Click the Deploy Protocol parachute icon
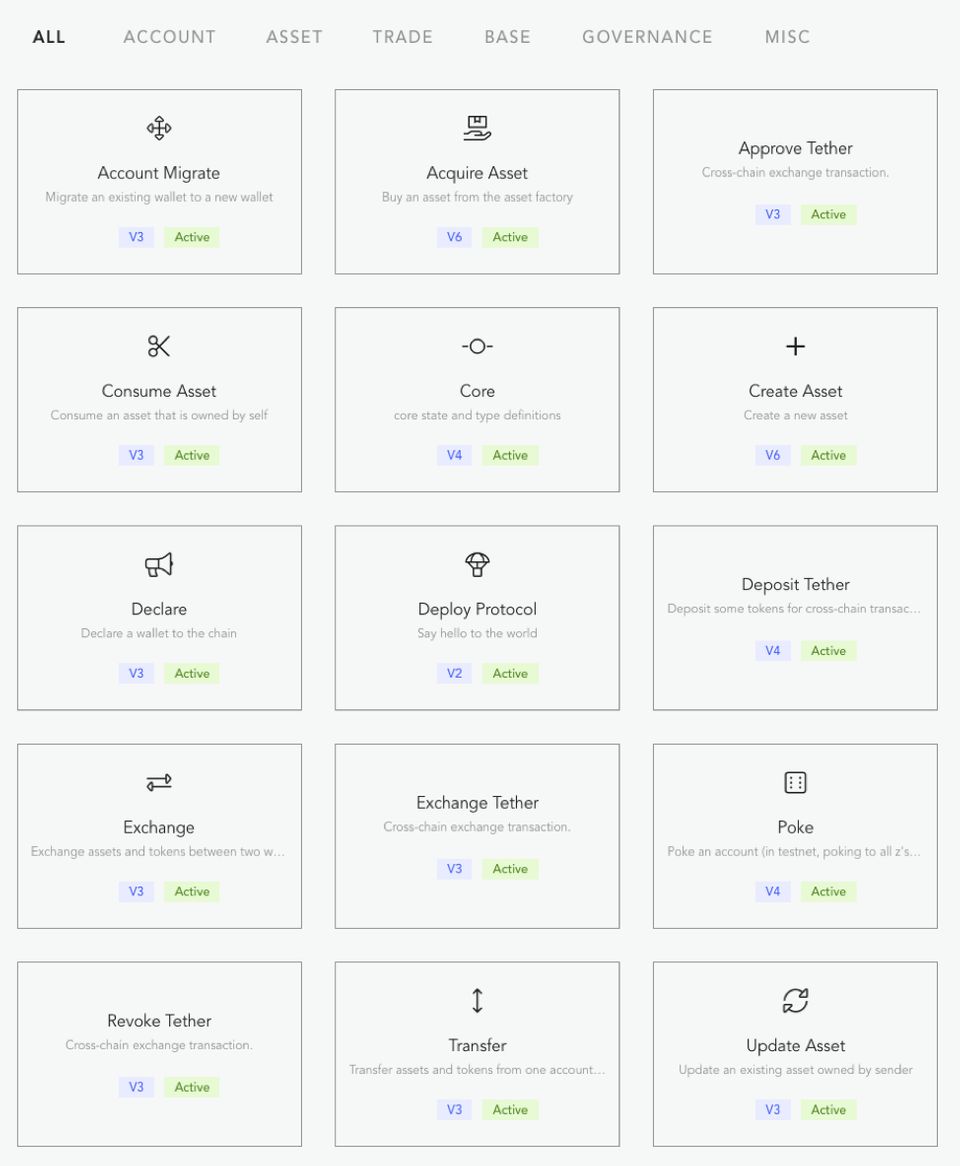This screenshot has height=1166, width=960. point(477,564)
